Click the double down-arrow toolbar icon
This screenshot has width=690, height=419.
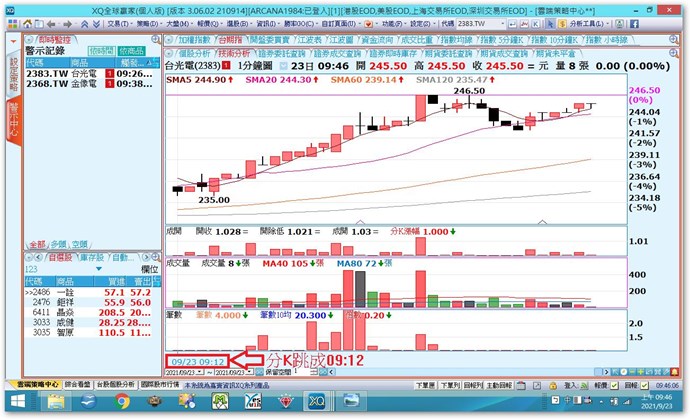point(96,24)
